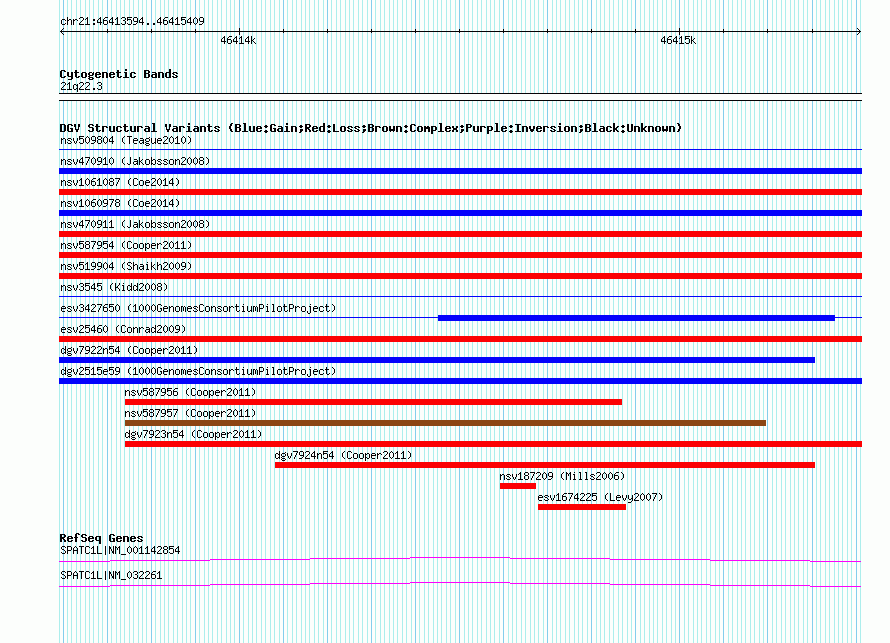
Task: Open dgv7922n54 (Cooper2011) variant label
Action: tap(129, 350)
